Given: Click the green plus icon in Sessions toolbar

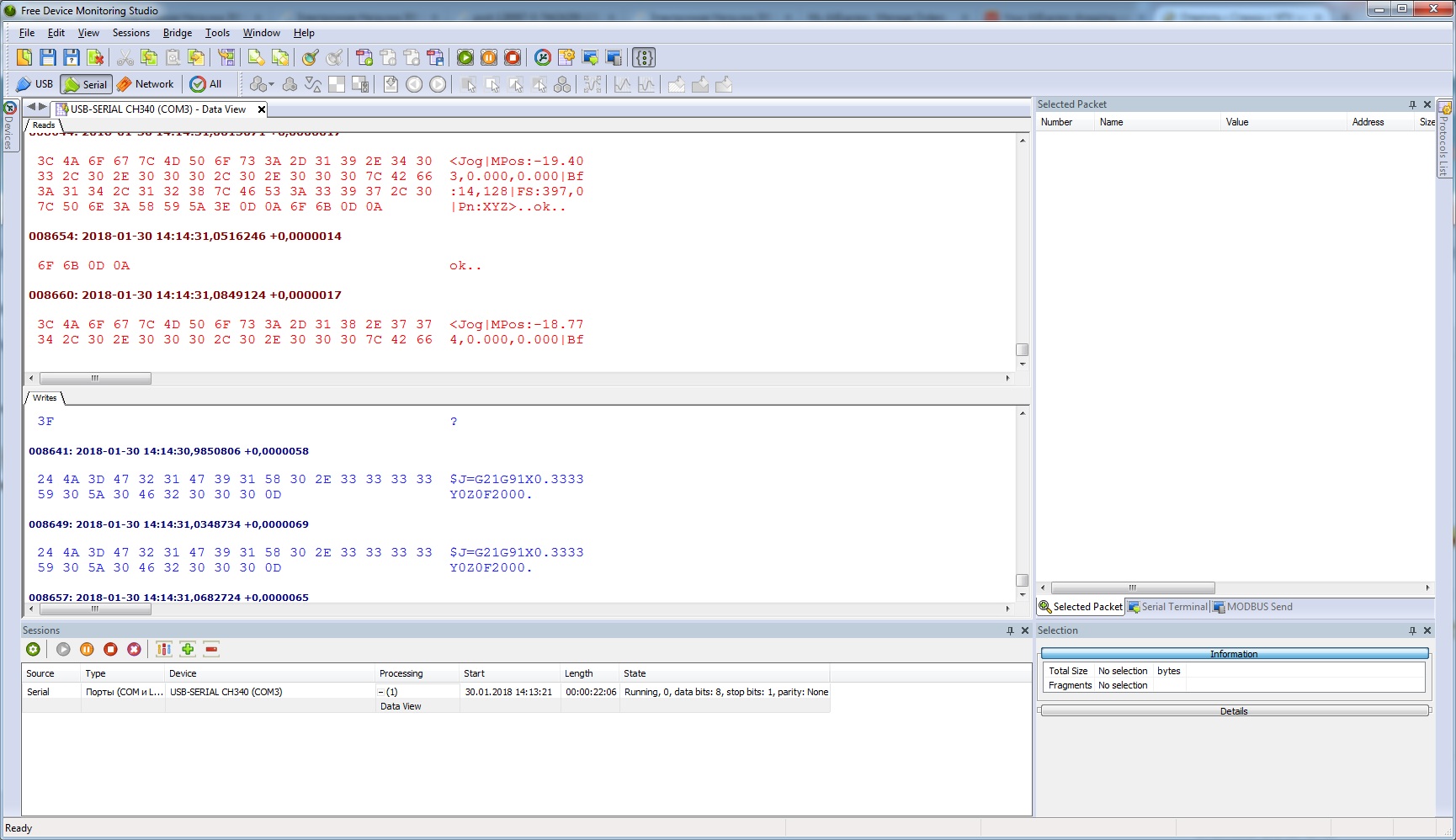Looking at the screenshot, I should [188, 649].
